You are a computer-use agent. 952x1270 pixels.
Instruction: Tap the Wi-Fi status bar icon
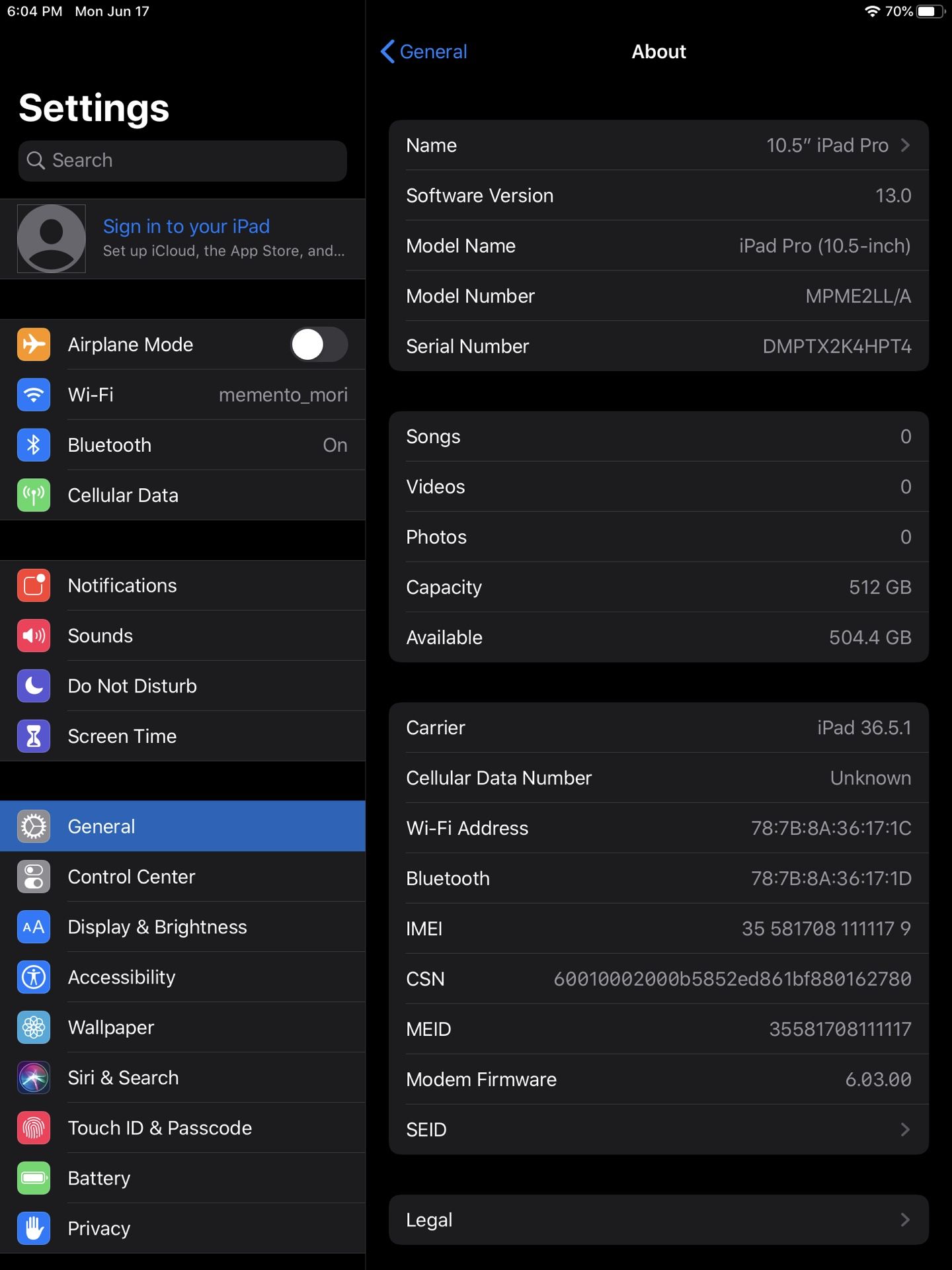click(872, 11)
